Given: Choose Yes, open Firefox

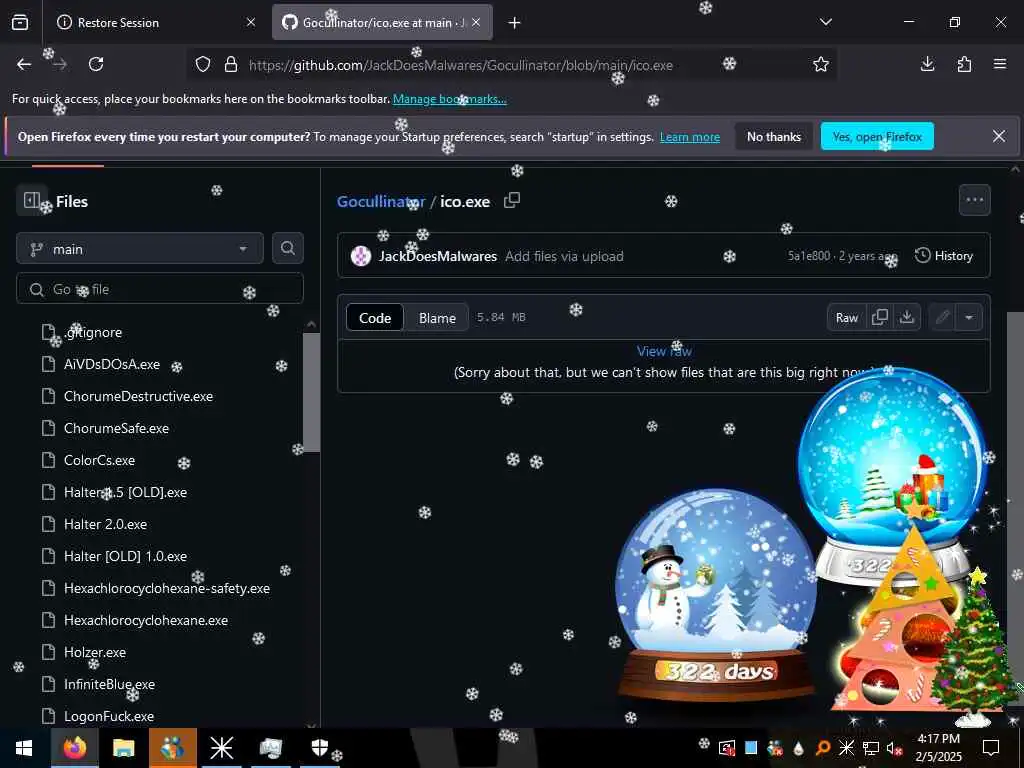Looking at the screenshot, I should coord(877,136).
